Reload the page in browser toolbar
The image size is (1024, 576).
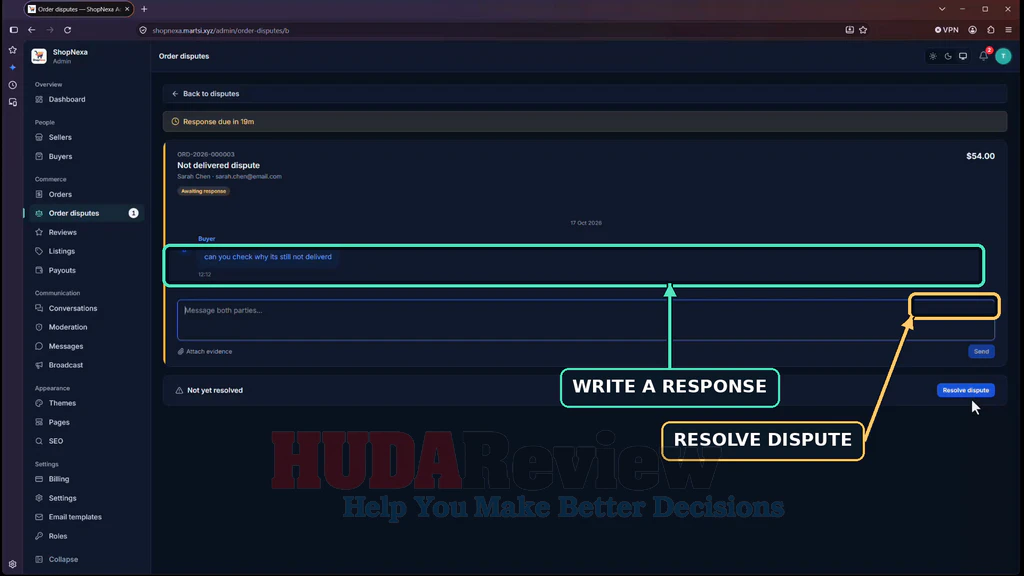coord(67,30)
